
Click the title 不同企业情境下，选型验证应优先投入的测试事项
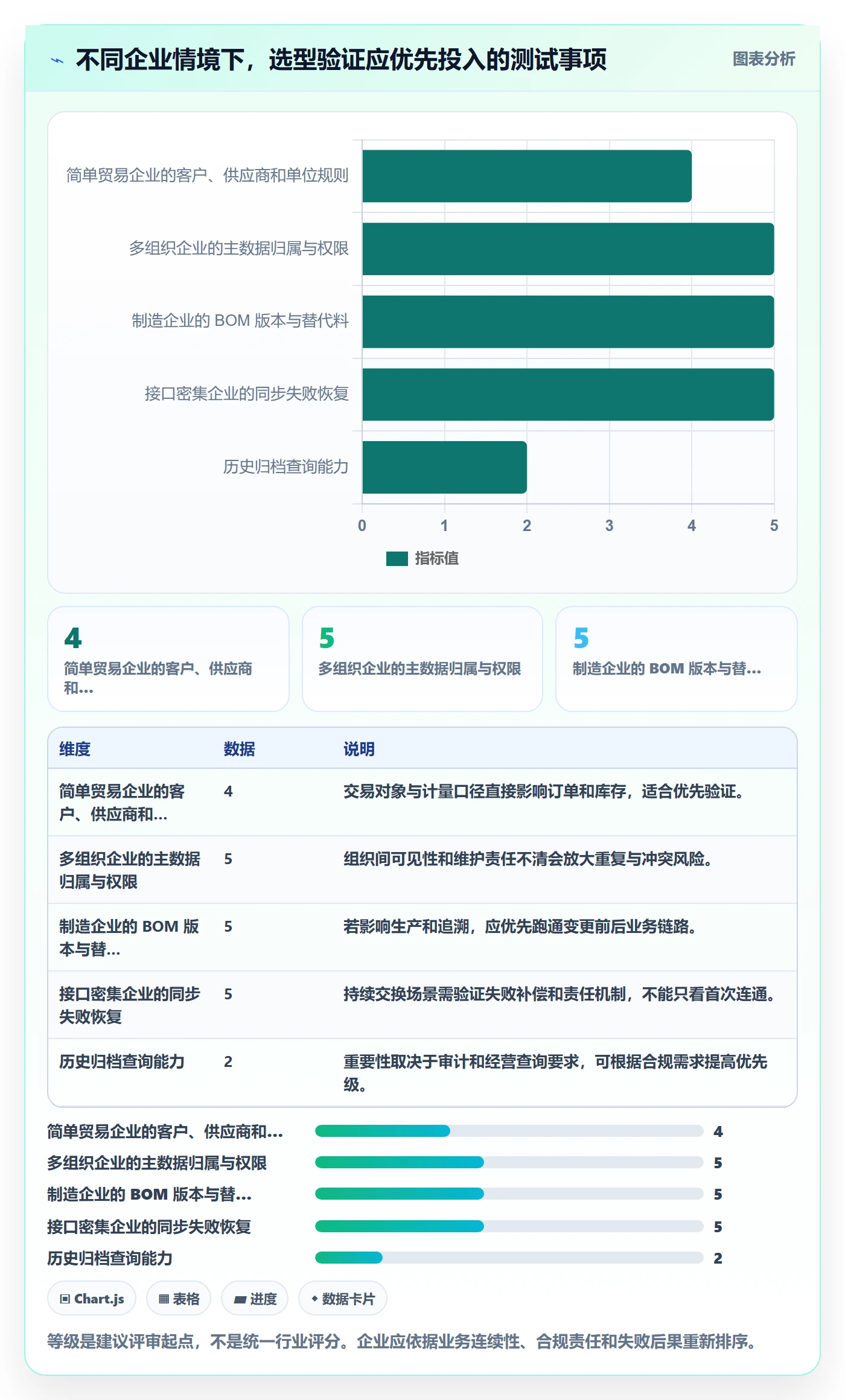[x=341, y=60]
